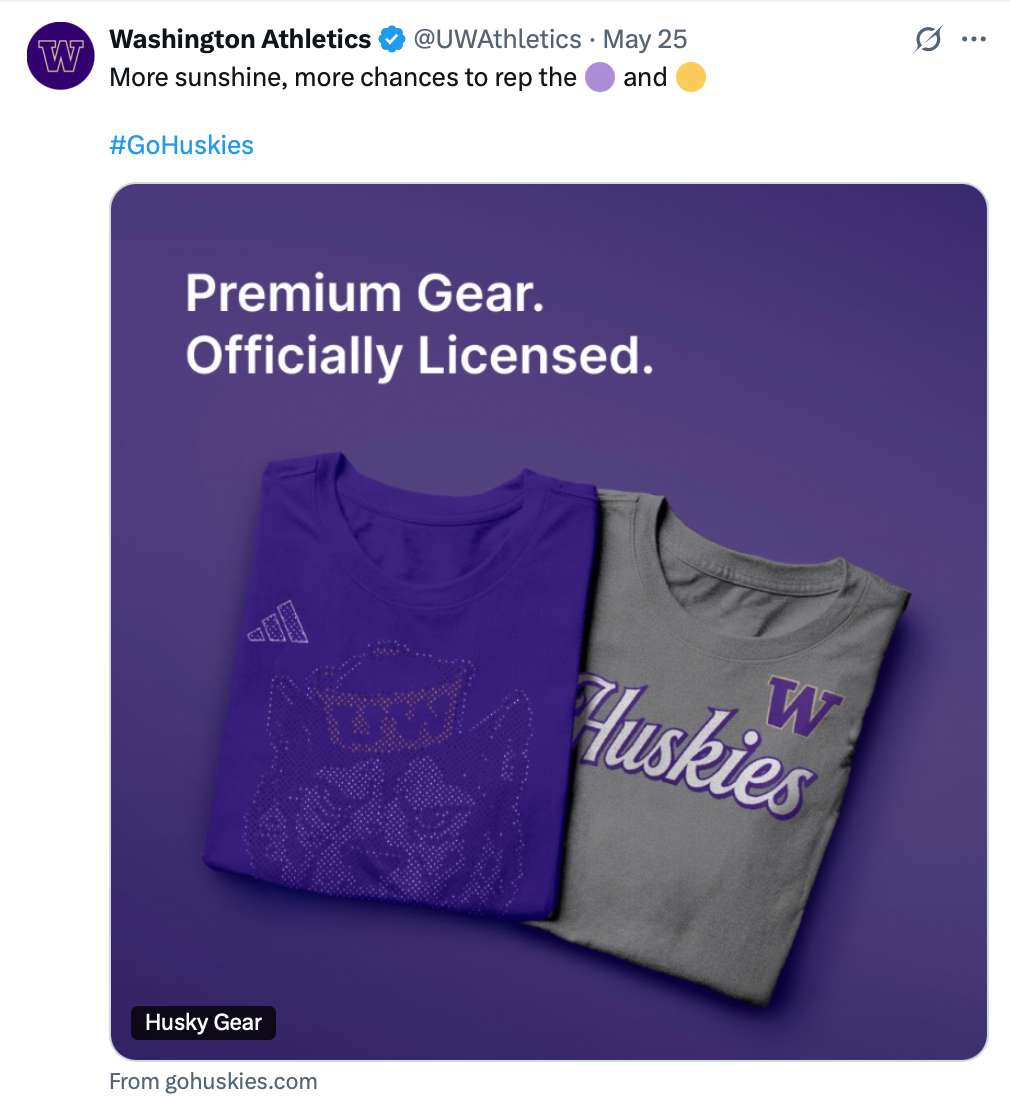
Task: Open the From gohuskies.com source link
Action: 213,1081
